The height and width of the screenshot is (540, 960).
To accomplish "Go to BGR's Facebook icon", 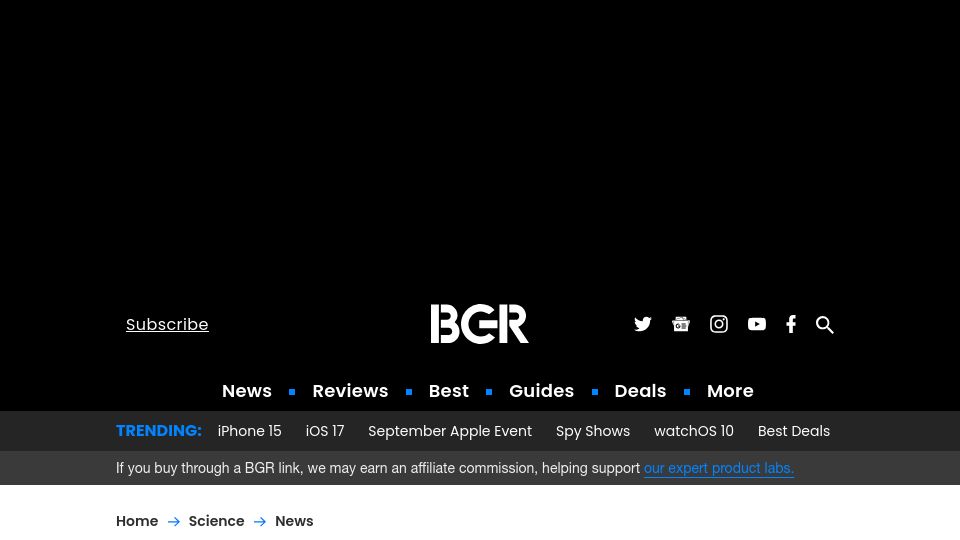I will click(791, 324).
